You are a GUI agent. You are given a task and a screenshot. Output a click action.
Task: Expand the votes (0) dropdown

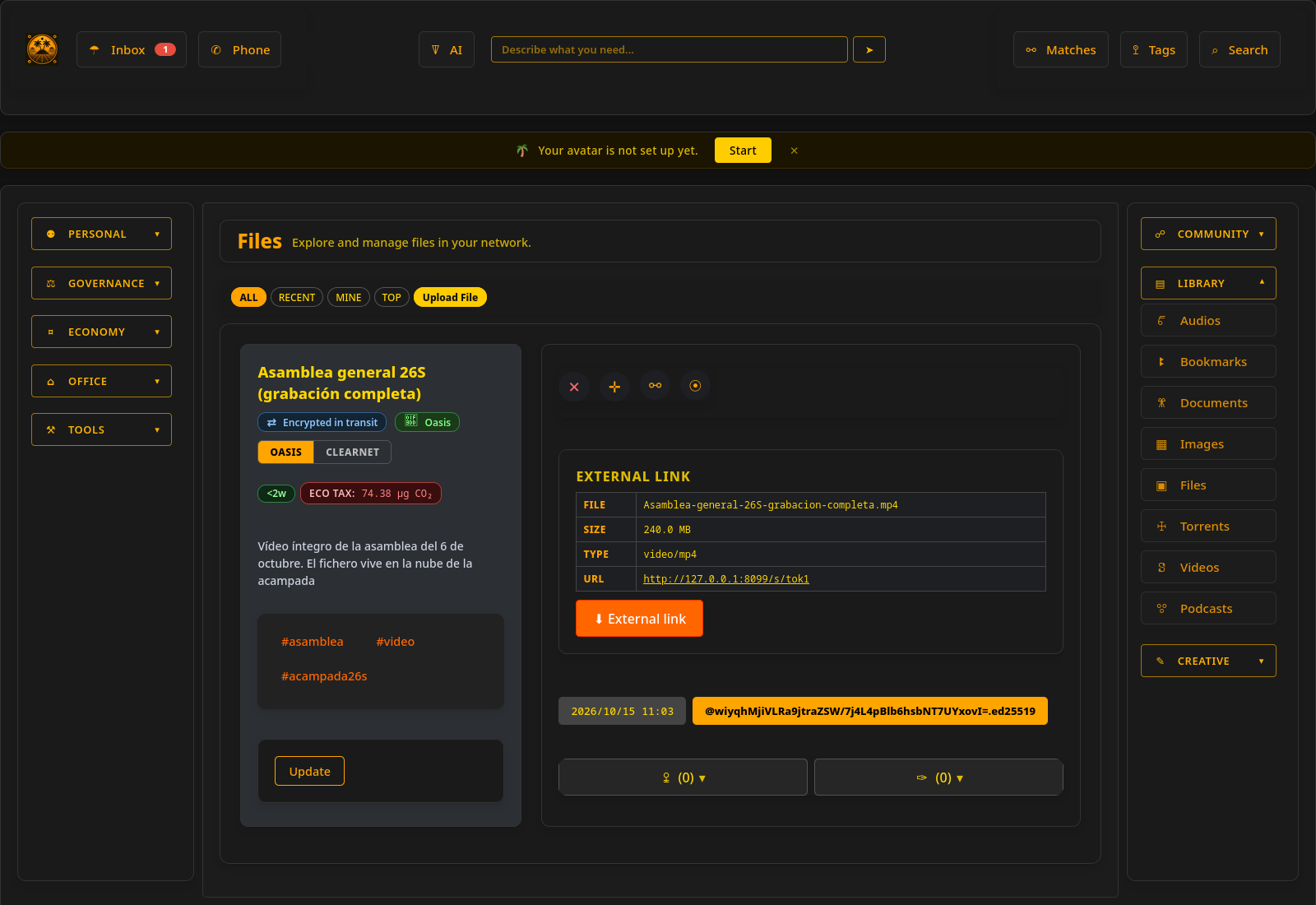pyautogui.click(x=683, y=777)
